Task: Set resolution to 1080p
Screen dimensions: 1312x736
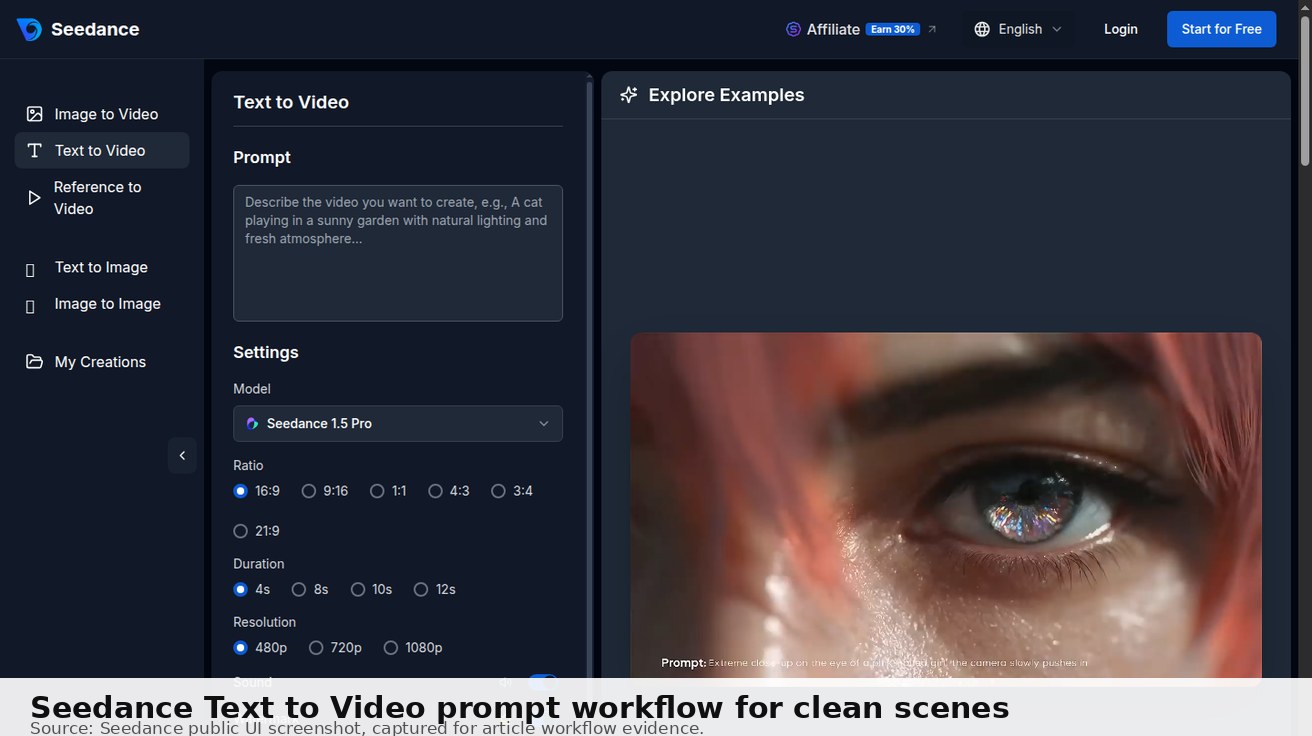Action: 413,648
